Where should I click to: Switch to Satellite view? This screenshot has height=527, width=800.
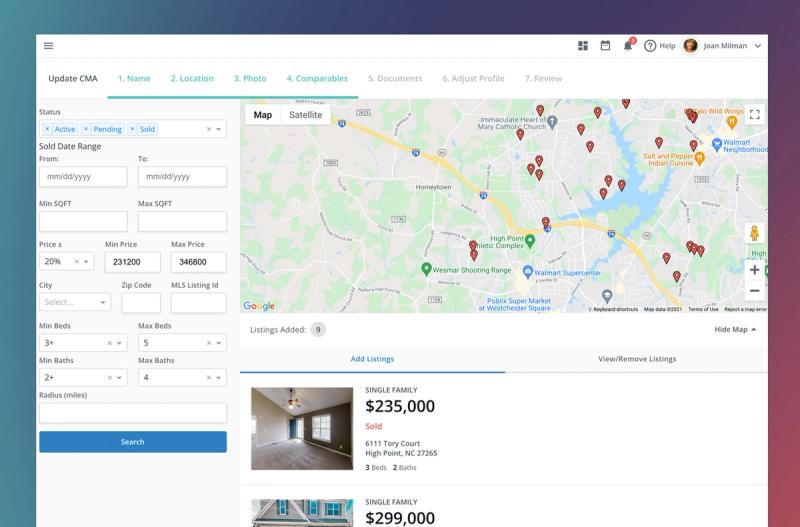(x=306, y=115)
